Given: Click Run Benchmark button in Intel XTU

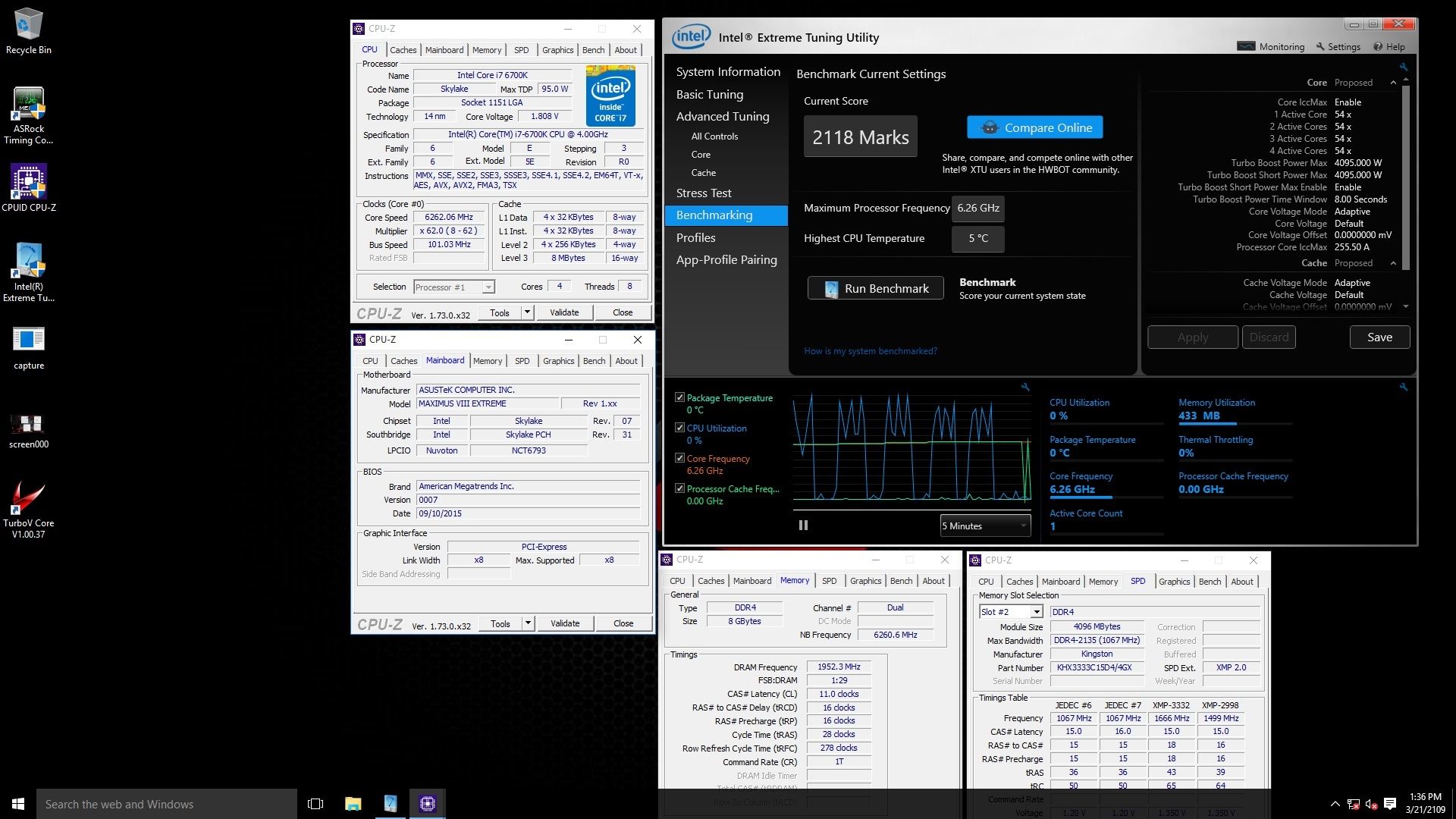Looking at the screenshot, I should pos(877,288).
